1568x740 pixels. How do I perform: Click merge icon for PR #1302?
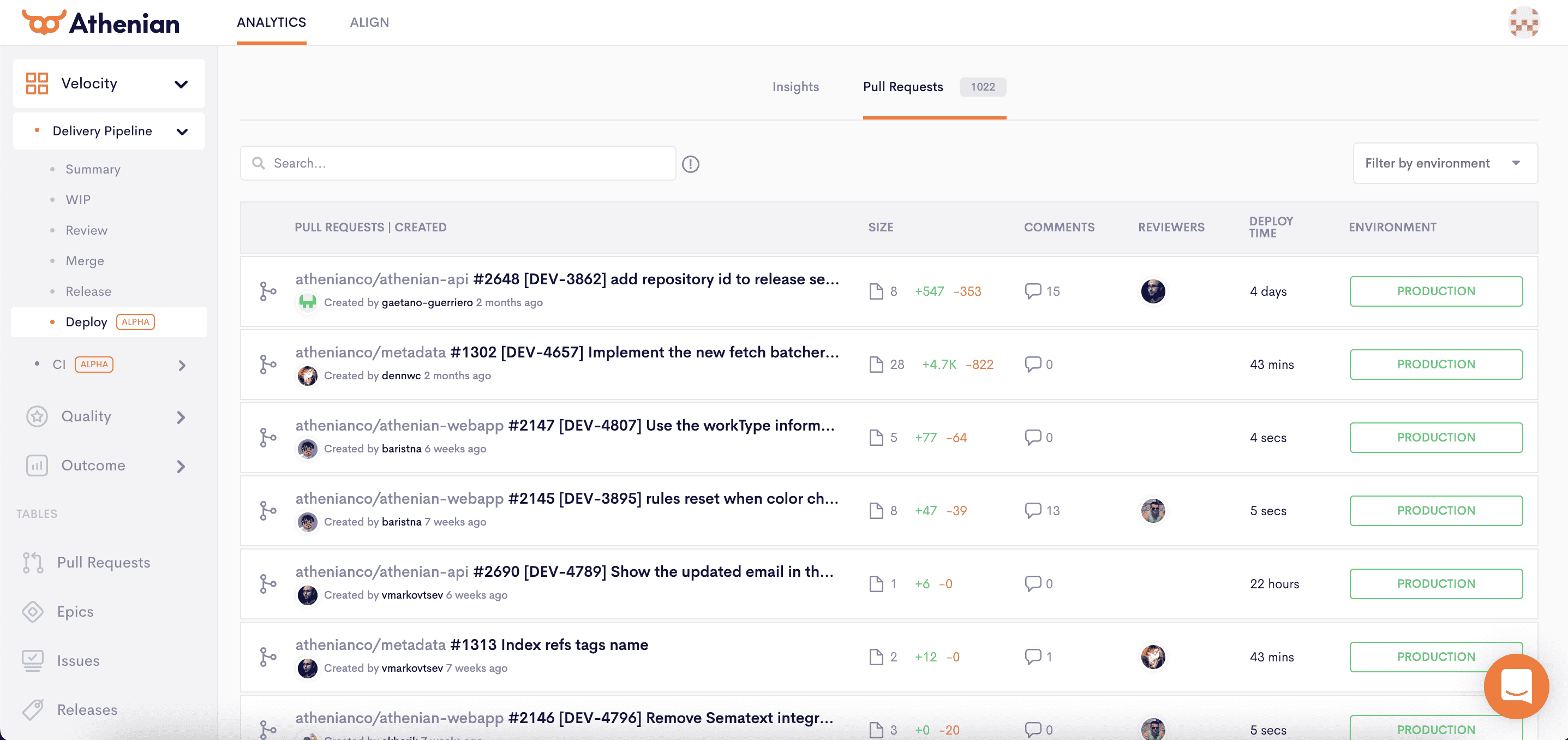(x=268, y=364)
